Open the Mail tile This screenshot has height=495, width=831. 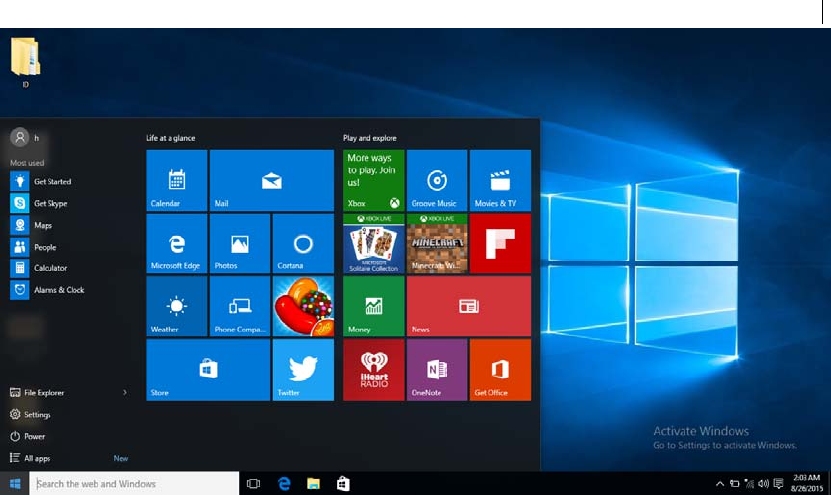271,180
